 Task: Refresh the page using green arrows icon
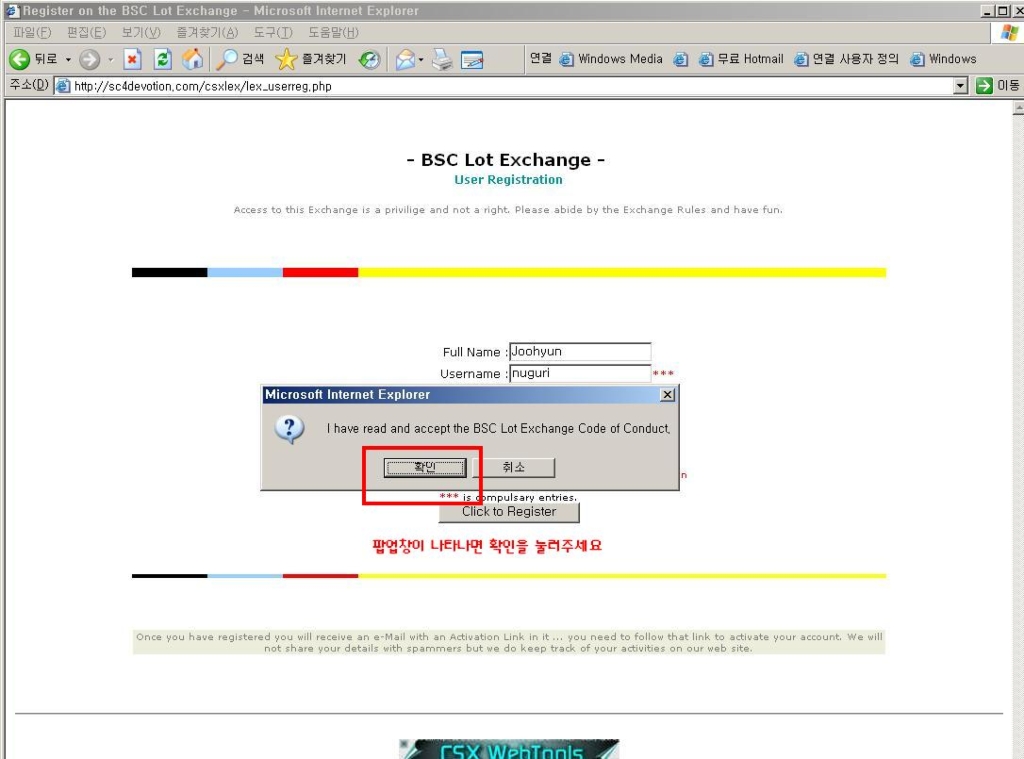pyautogui.click(x=163, y=59)
